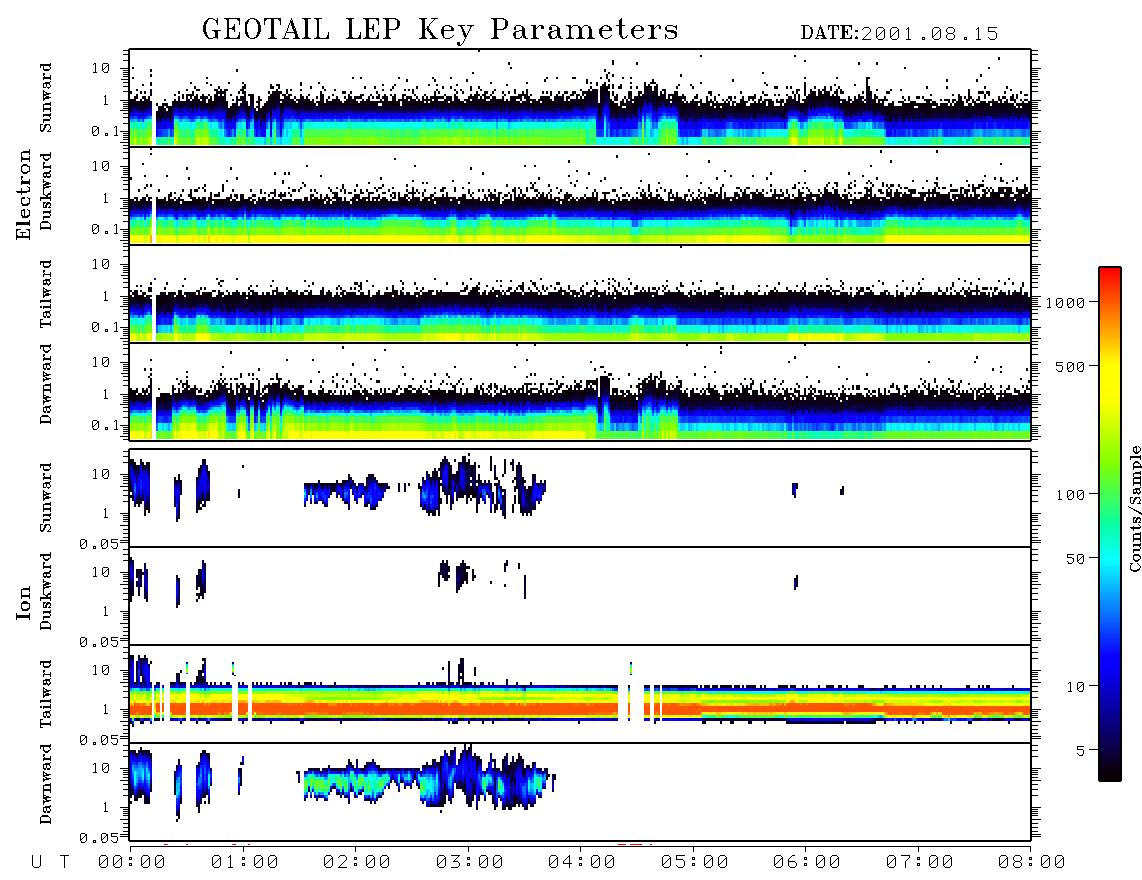Click the 0.05 tick of Ion Duskward axis
The width and height of the screenshot is (1142, 880).
tap(99, 642)
